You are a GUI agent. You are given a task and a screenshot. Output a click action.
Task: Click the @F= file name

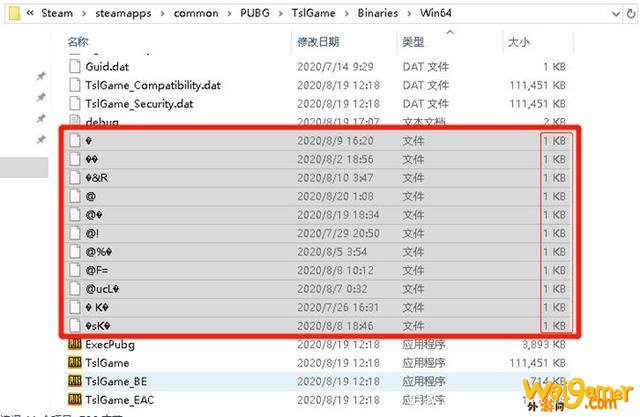point(97,270)
